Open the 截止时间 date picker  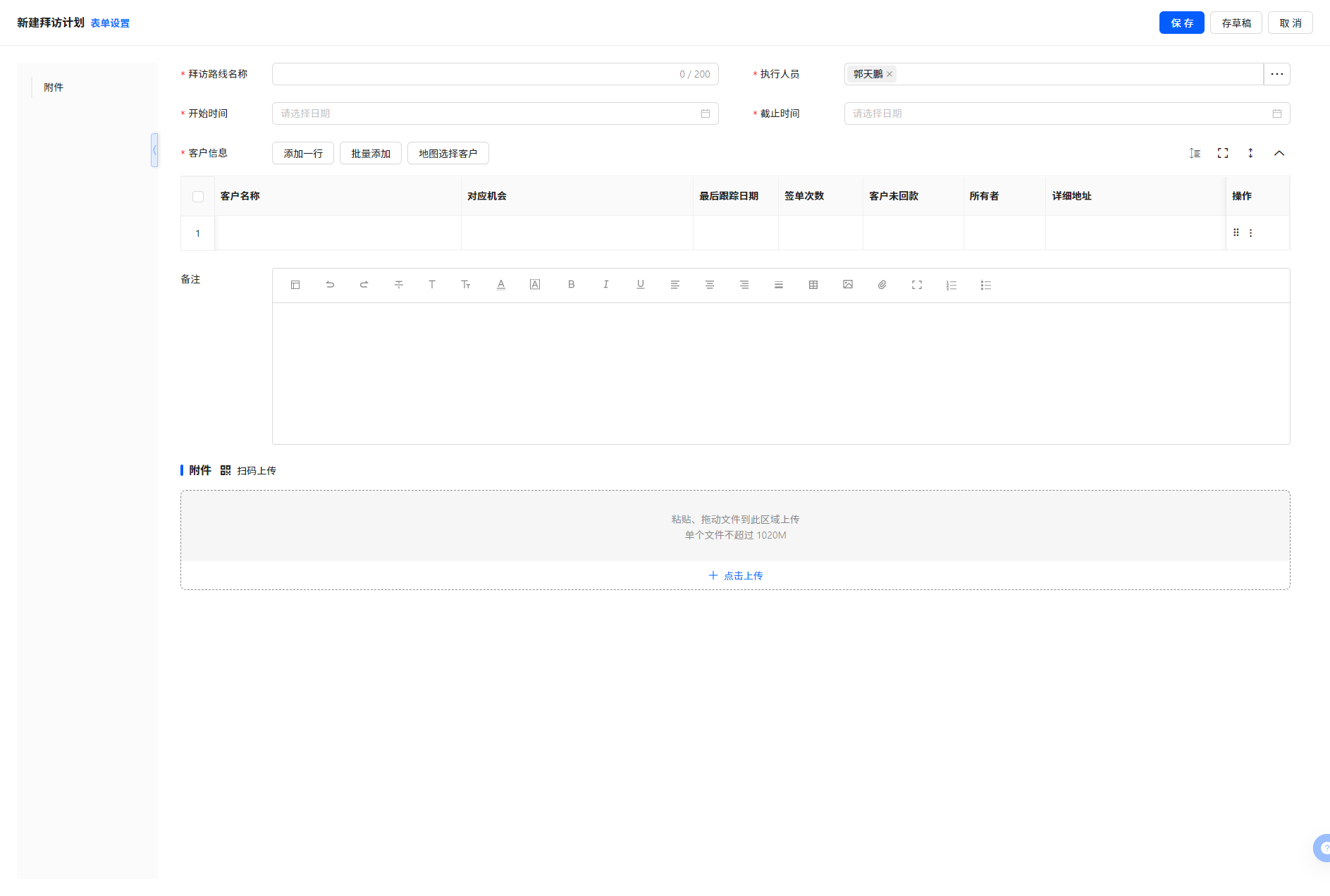1066,113
